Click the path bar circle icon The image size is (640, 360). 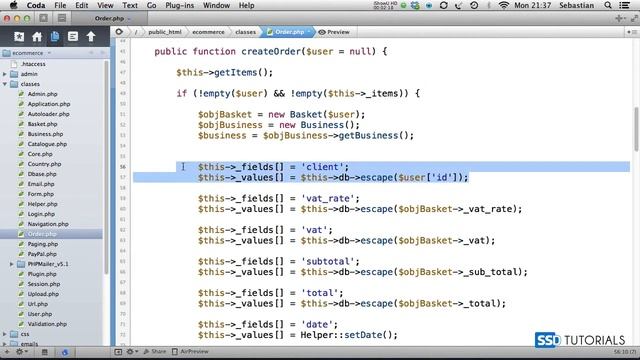(x=119, y=32)
